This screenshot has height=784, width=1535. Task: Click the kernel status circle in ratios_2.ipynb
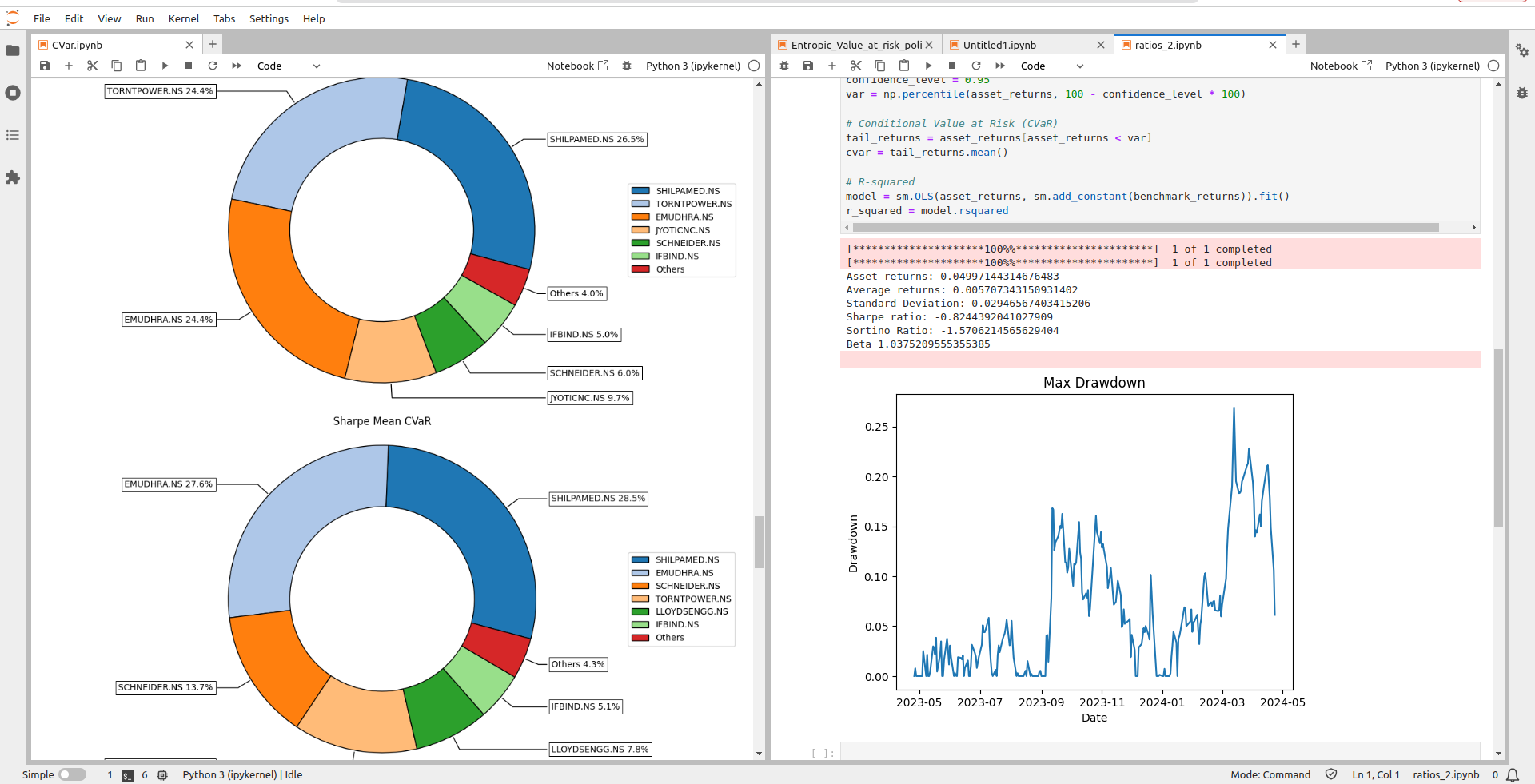click(x=1493, y=66)
